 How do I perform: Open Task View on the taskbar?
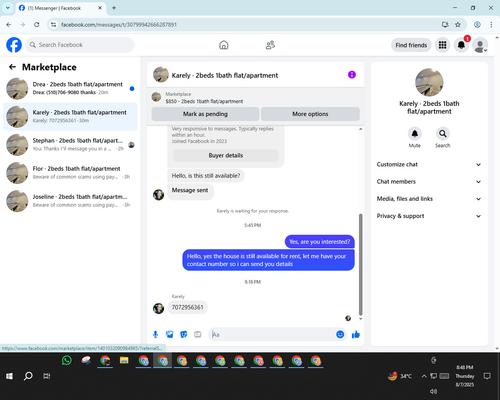[x=47, y=376]
